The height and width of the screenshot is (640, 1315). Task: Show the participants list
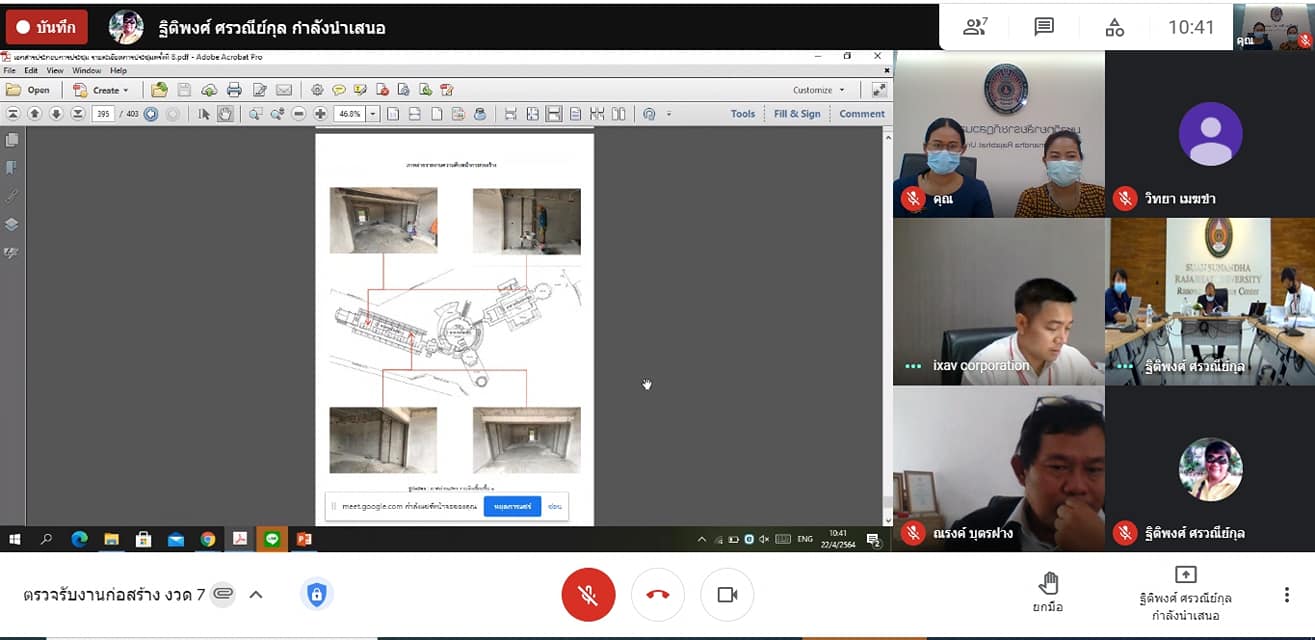(x=974, y=27)
